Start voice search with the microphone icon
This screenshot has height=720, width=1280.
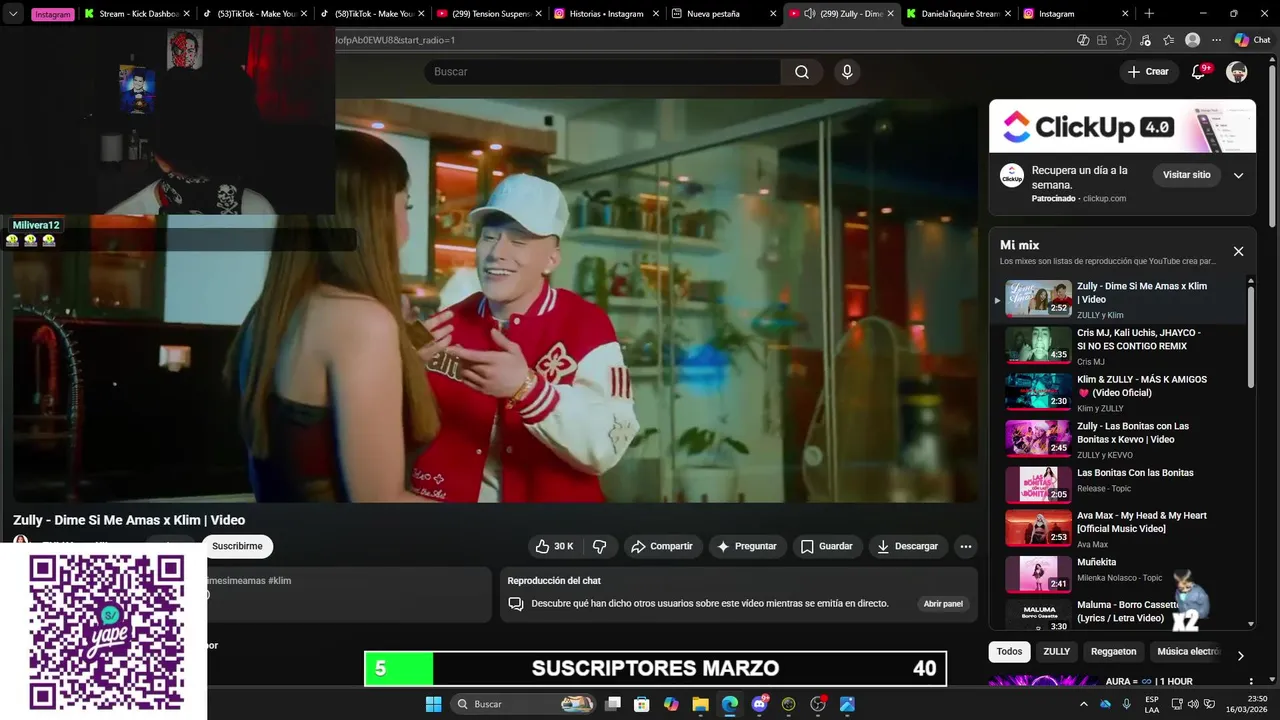point(847,72)
